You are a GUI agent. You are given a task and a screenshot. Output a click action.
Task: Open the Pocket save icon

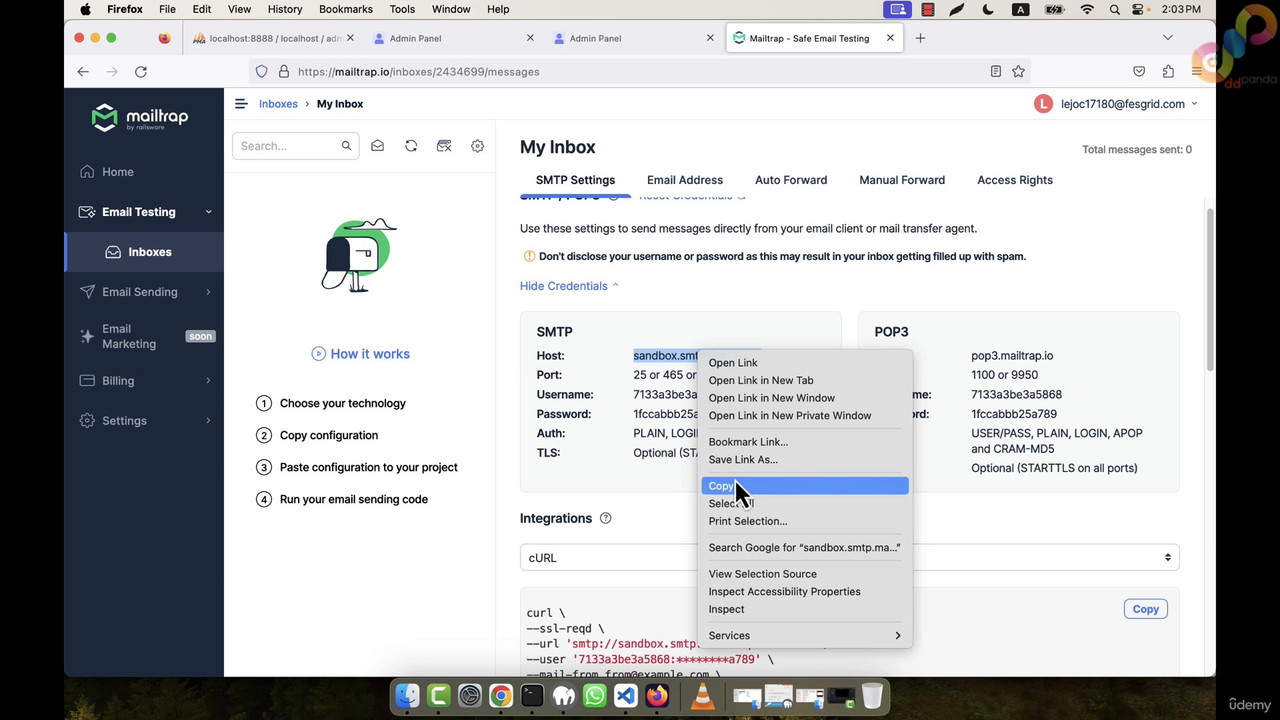(x=1139, y=72)
